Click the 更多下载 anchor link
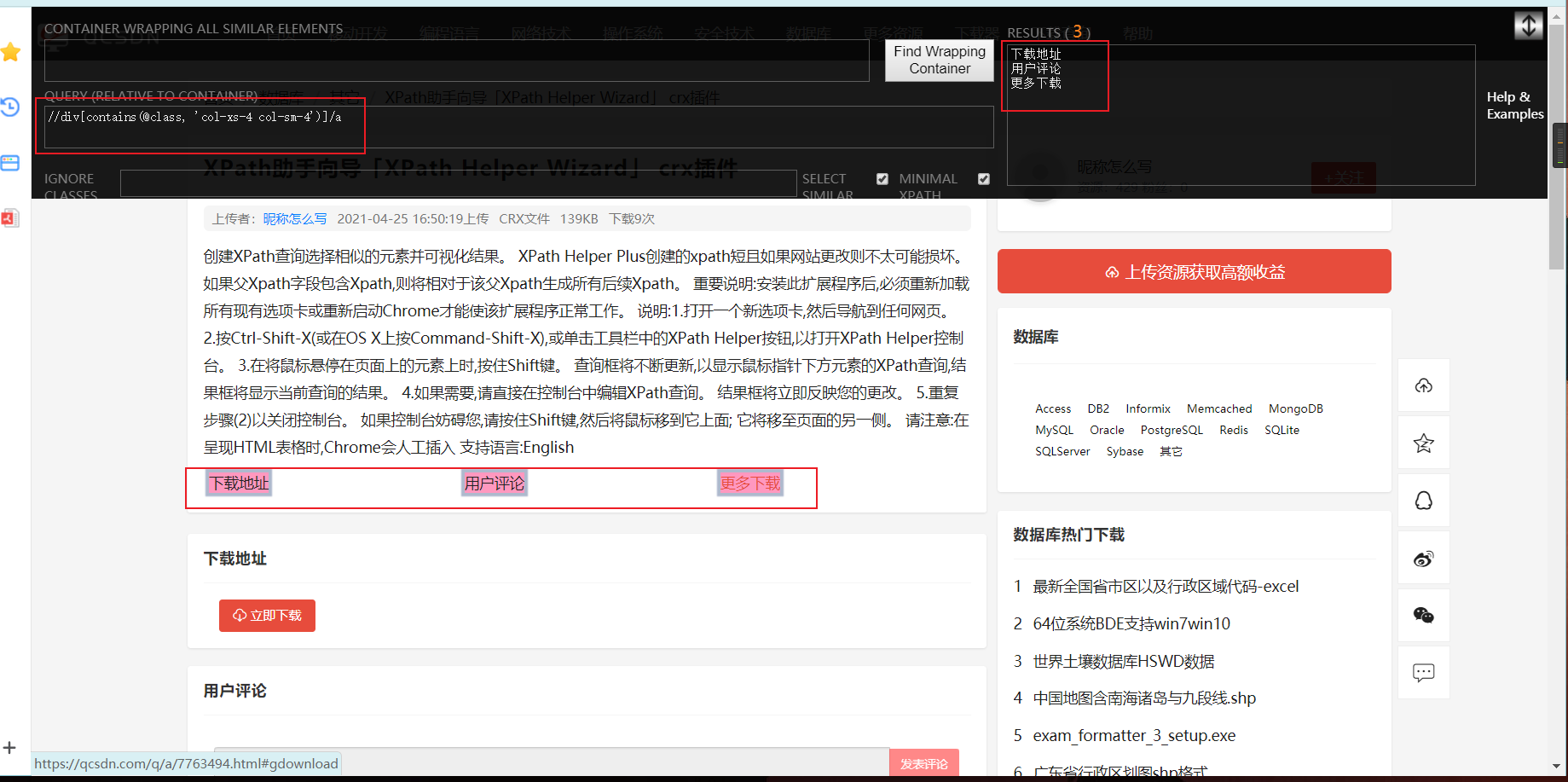 tap(750, 484)
